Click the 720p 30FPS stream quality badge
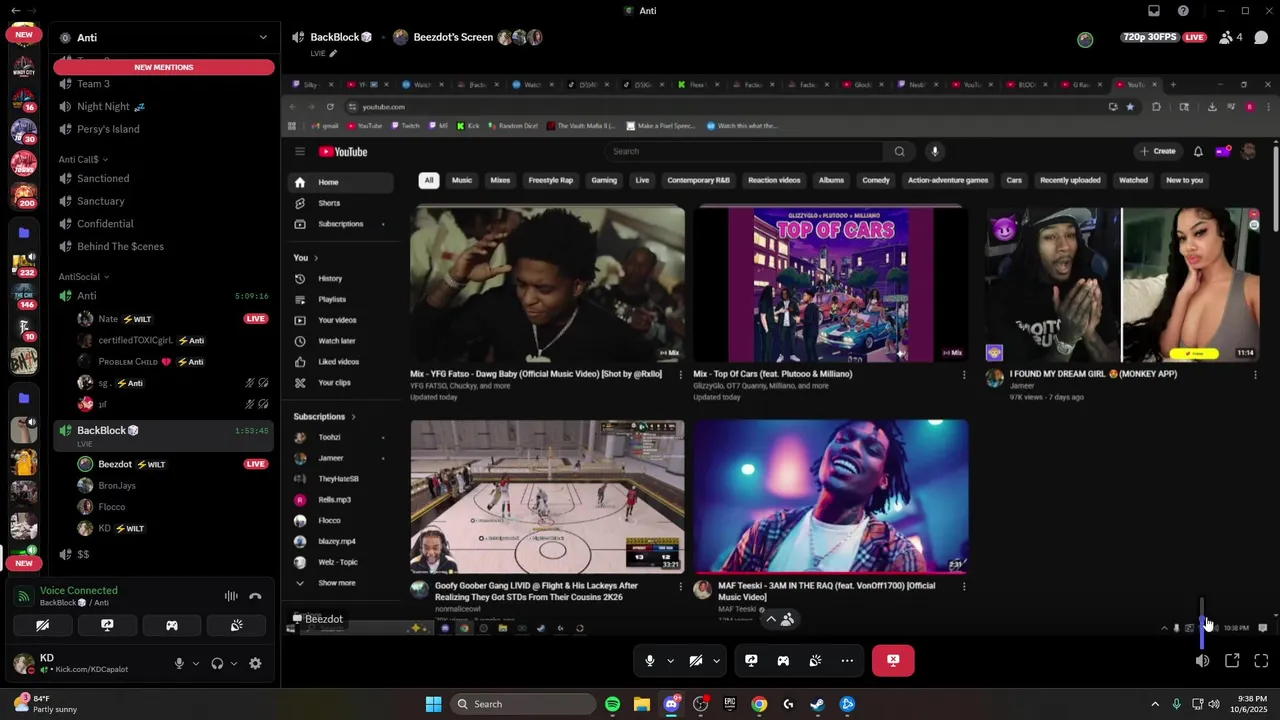This screenshot has width=1280, height=720. 1152,37
